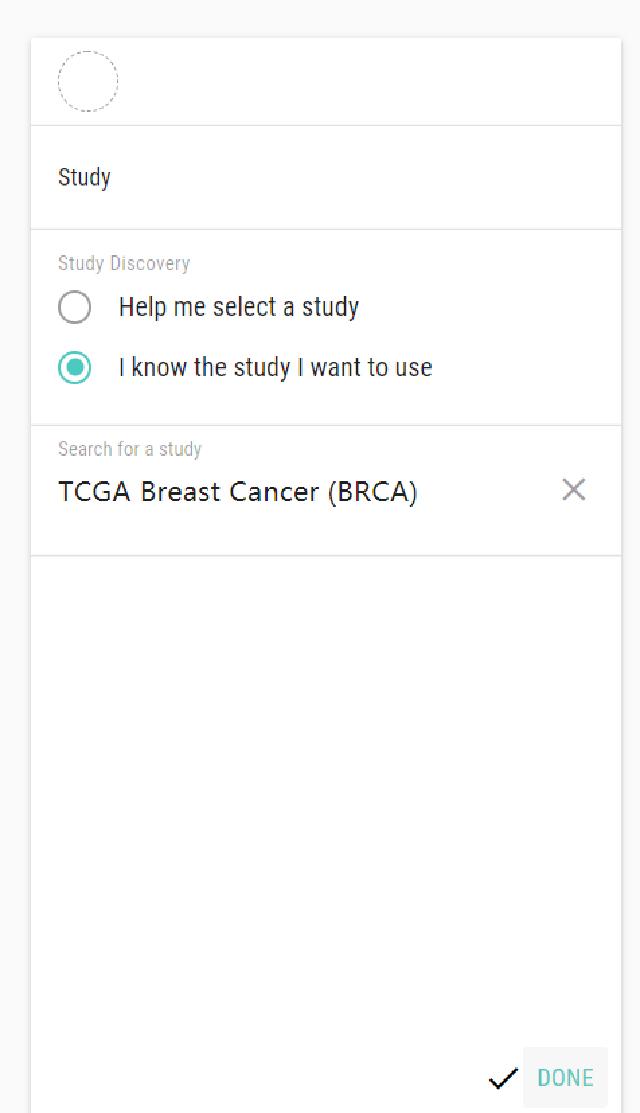Click the X to remove TCGA Breast Cancer (BRCA)

tap(574, 490)
